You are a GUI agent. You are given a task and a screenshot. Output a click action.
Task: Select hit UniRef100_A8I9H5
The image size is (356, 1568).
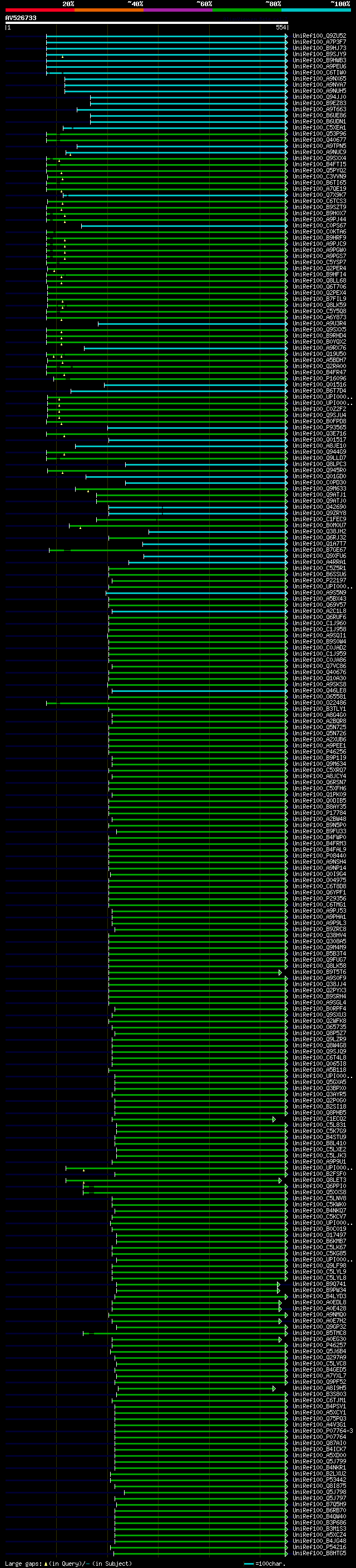pyautogui.click(x=319, y=1388)
